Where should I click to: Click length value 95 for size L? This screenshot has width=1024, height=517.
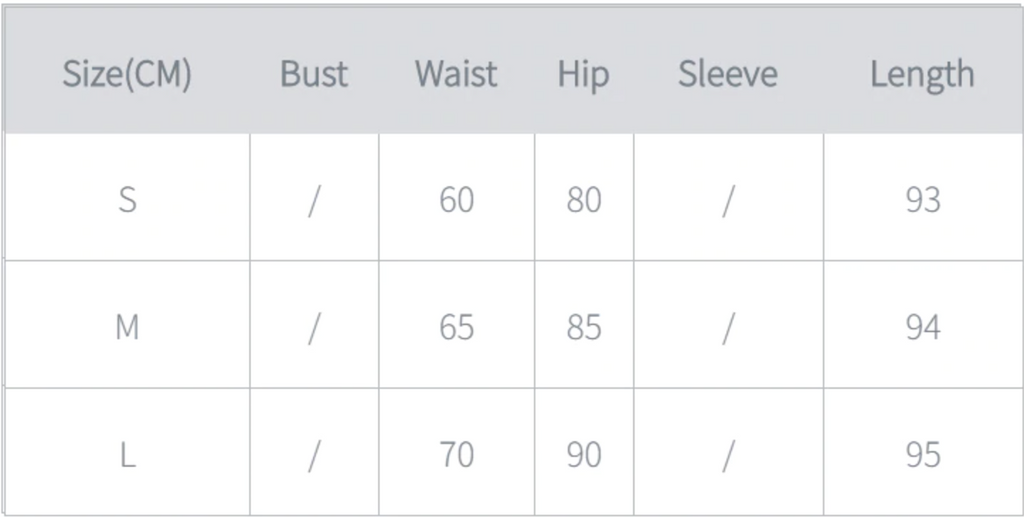pos(923,455)
